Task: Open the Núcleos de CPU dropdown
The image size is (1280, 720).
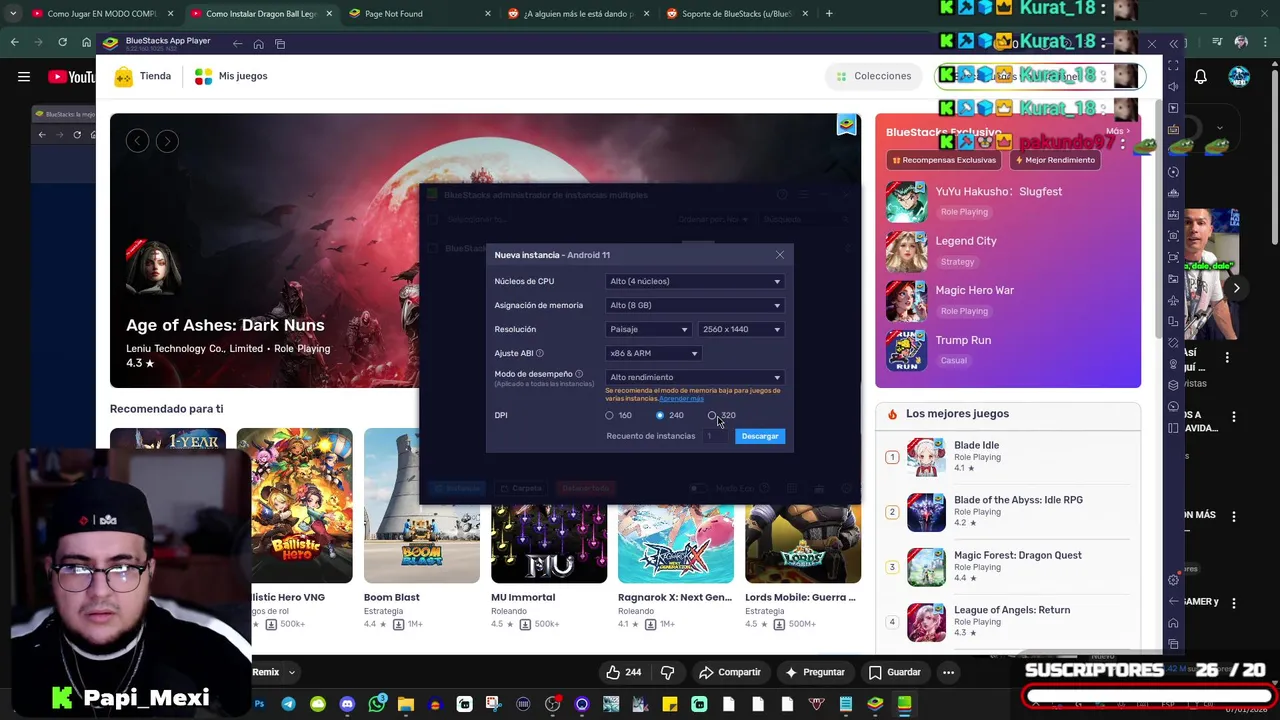Action: [x=695, y=281]
